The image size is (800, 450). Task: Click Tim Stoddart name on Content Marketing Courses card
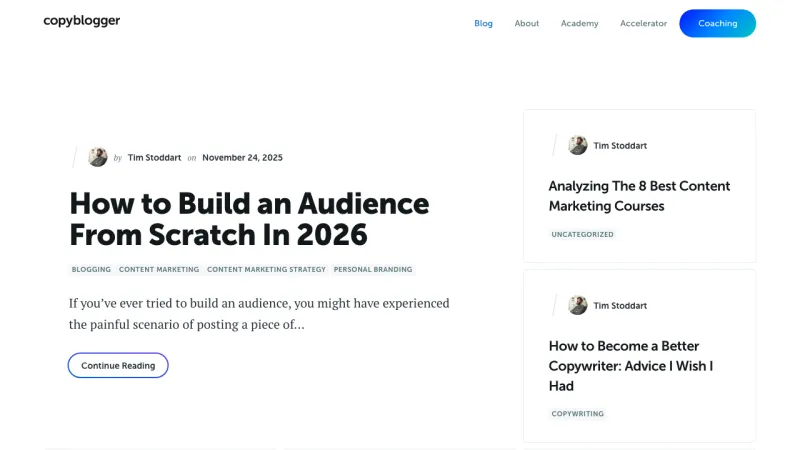point(620,146)
